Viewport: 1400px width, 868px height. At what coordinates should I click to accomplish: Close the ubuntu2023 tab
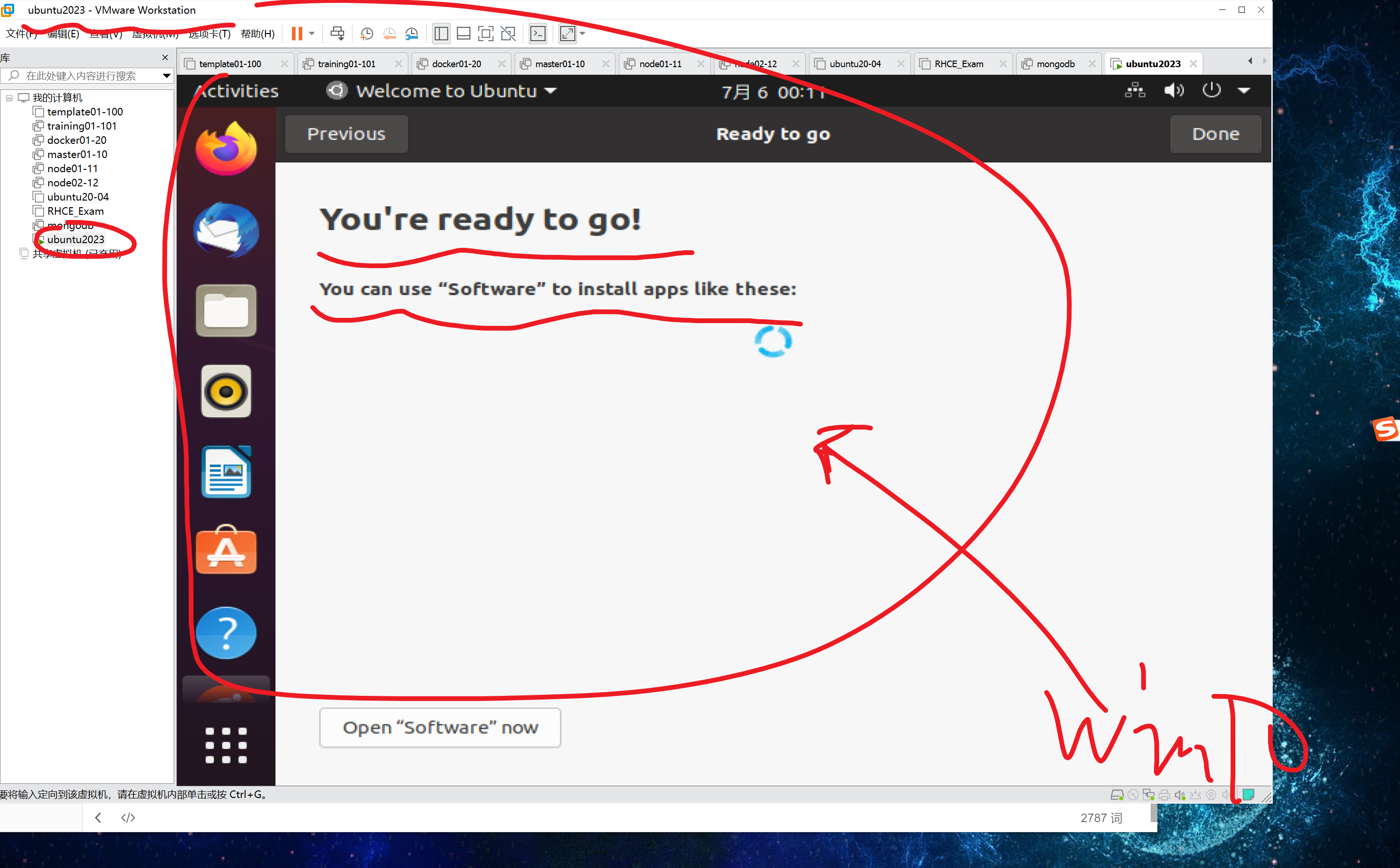point(1193,64)
